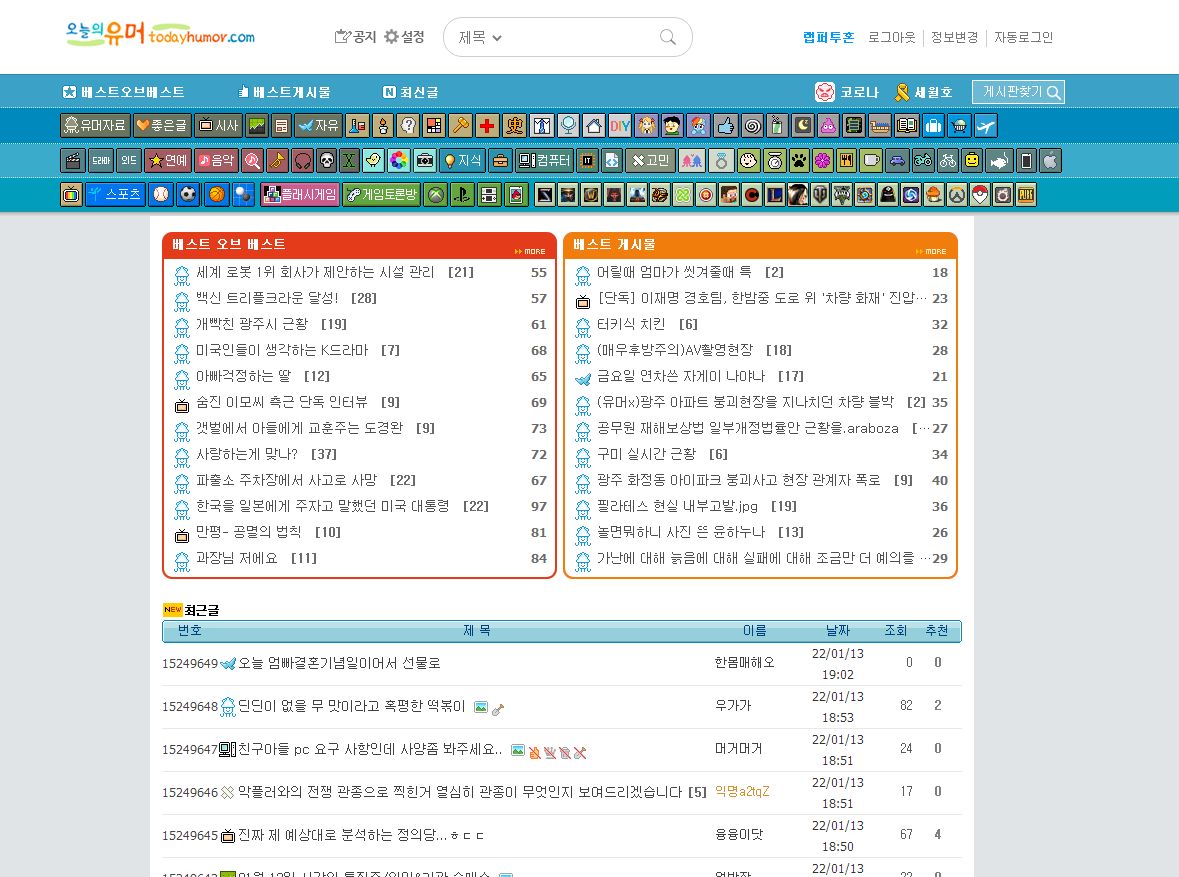Click the question-mark head board icon
The height and width of the screenshot is (877, 1179).
[408, 126]
